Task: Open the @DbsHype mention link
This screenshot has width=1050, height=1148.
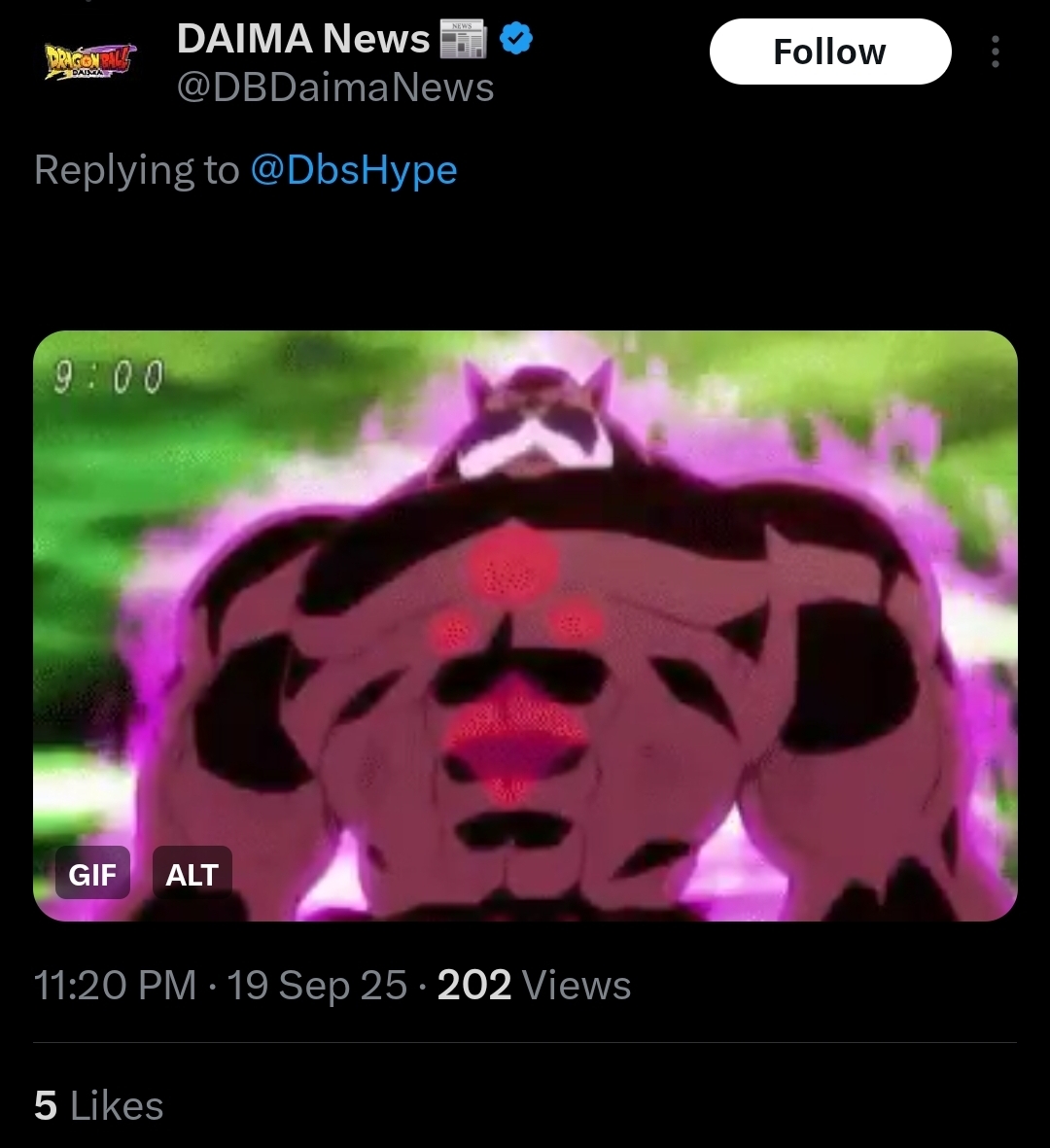Action: tap(354, 170)
